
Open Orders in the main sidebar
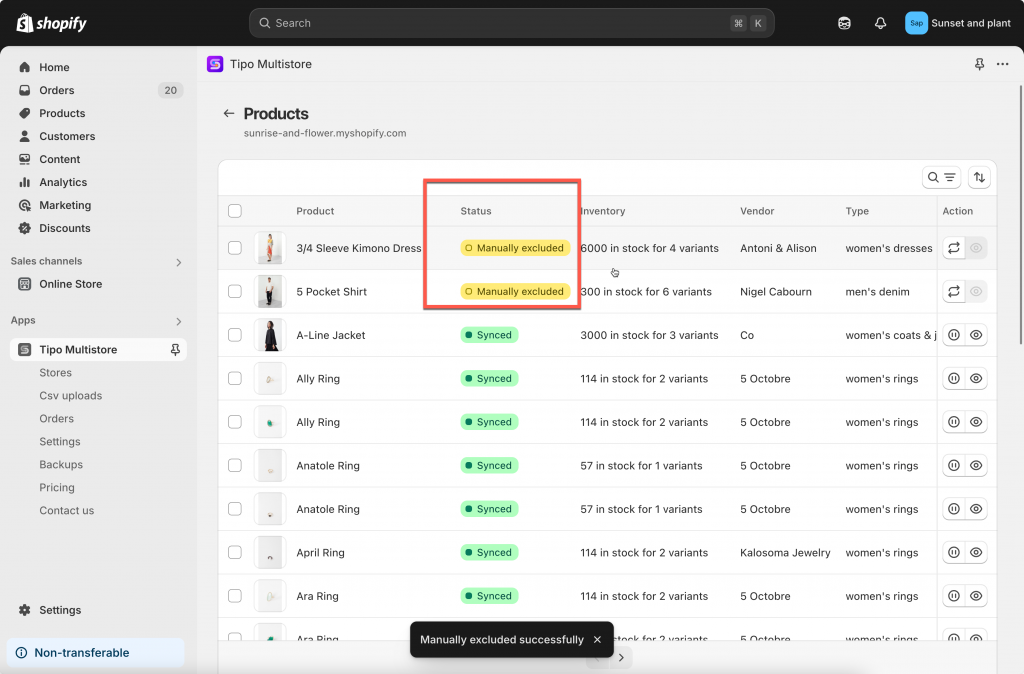coord(98,90)
